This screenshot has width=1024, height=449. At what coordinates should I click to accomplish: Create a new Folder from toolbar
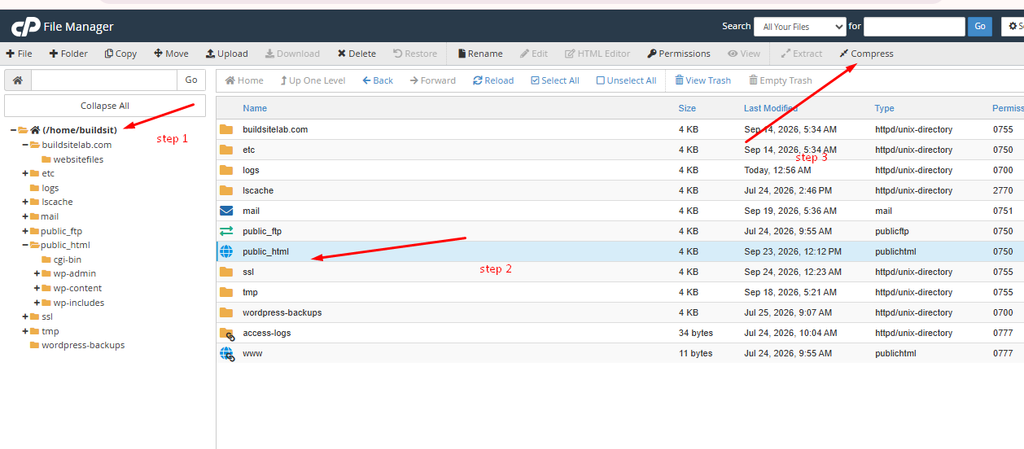(68, 54)
